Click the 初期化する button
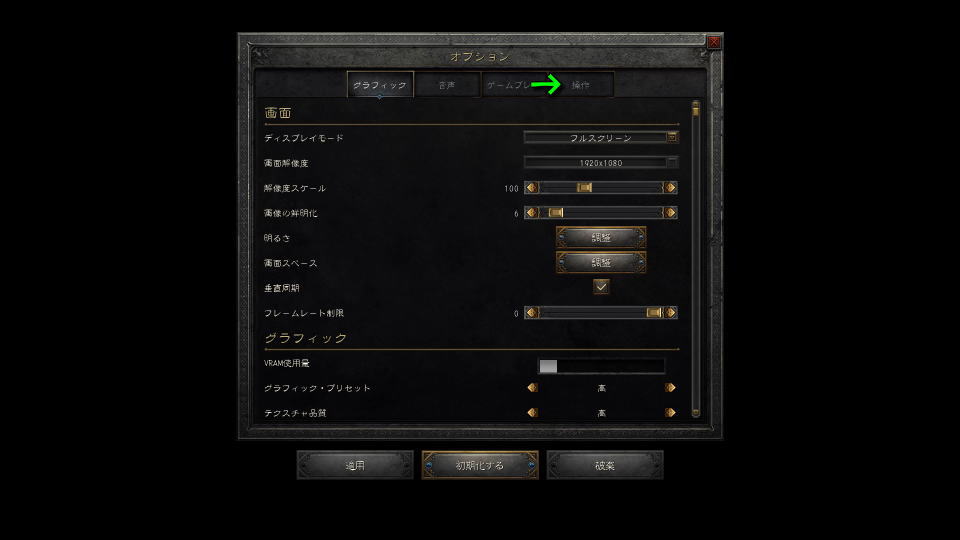 480,465
